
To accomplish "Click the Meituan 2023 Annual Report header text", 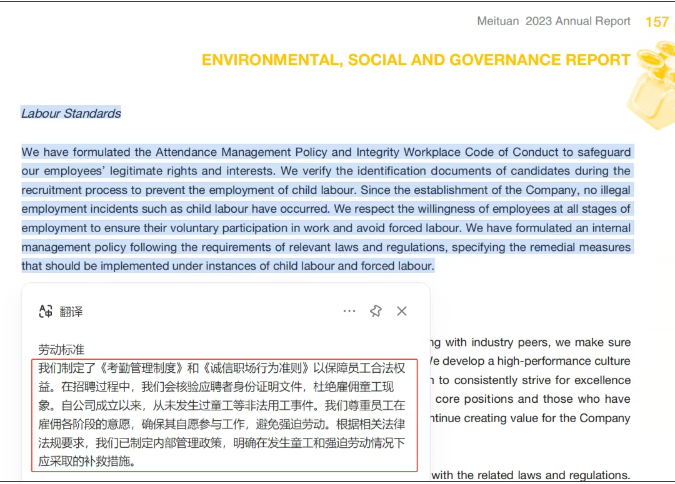I will pos(553,22).
